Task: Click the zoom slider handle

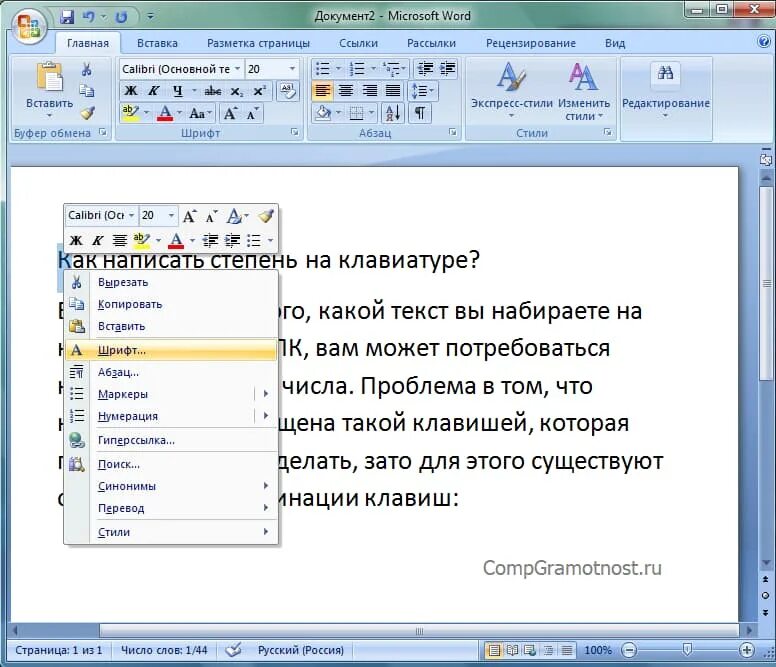Action: point(687,649)
